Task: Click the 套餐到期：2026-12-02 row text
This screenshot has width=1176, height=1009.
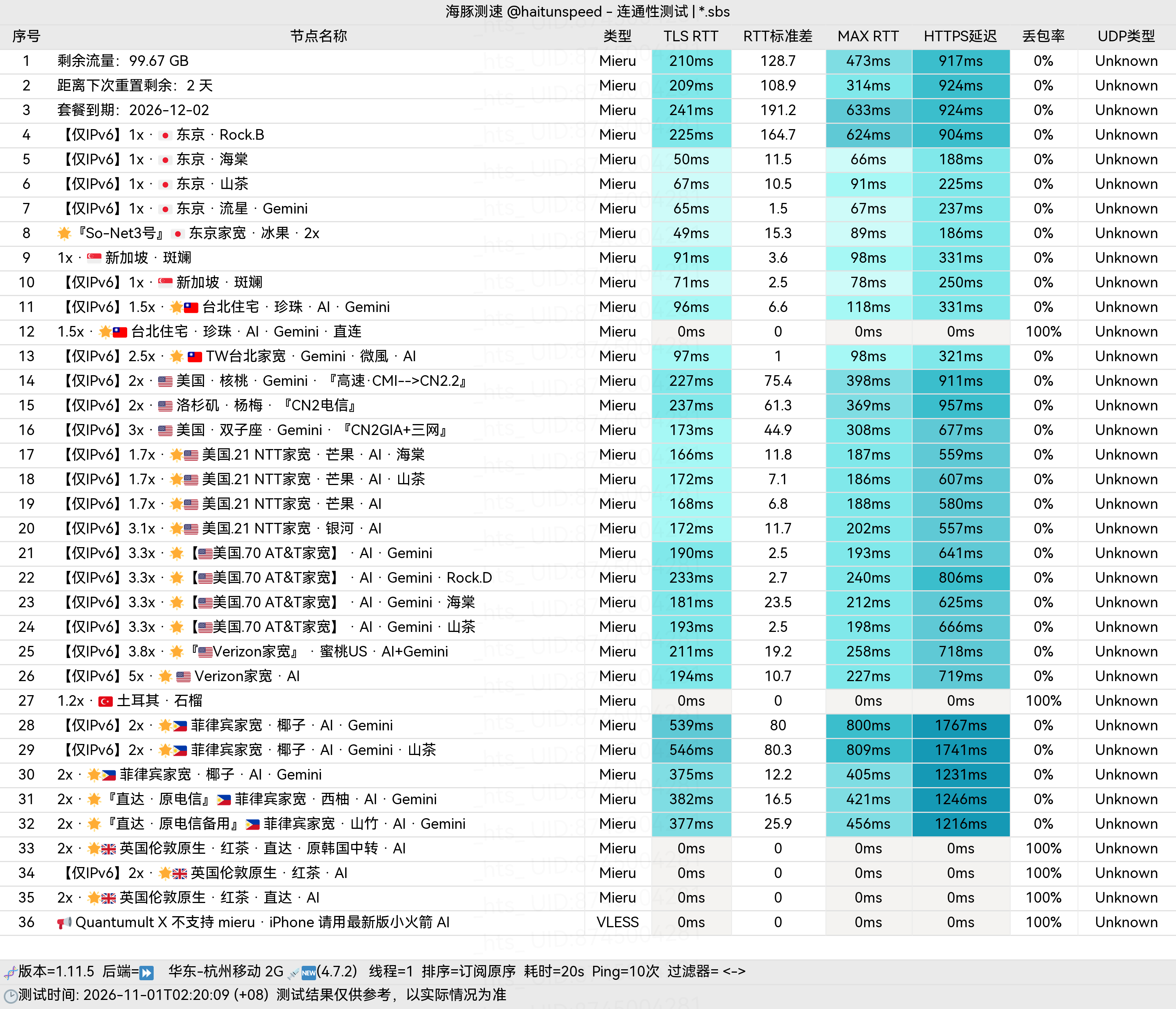Action: tap(133, 110)
